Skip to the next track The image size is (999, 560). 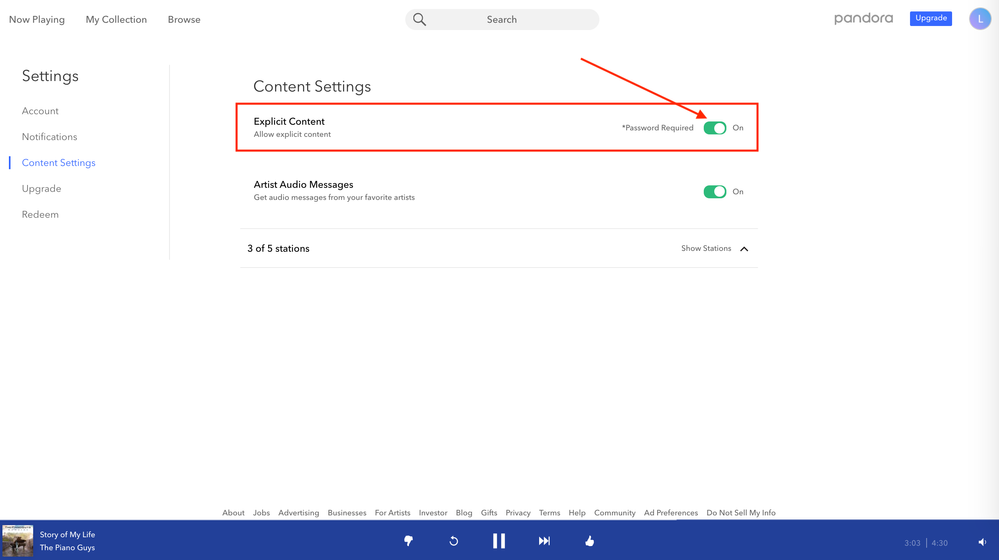click(x=544, y=541)
